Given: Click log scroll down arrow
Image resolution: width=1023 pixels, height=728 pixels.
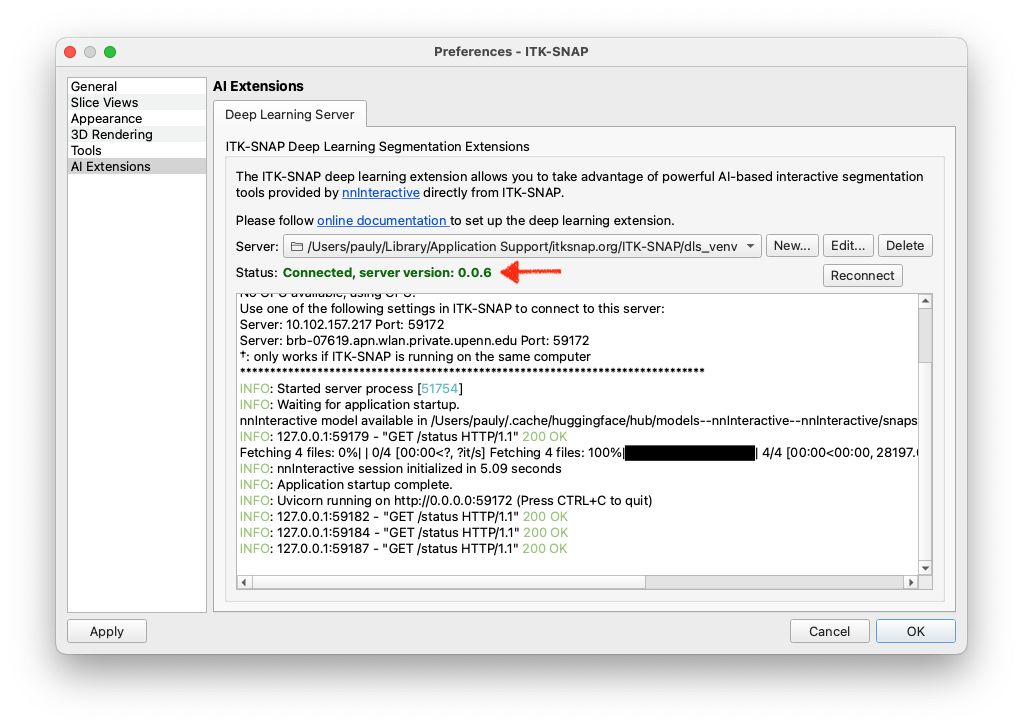Looking at the screenshot, I should tap(925, 568).
